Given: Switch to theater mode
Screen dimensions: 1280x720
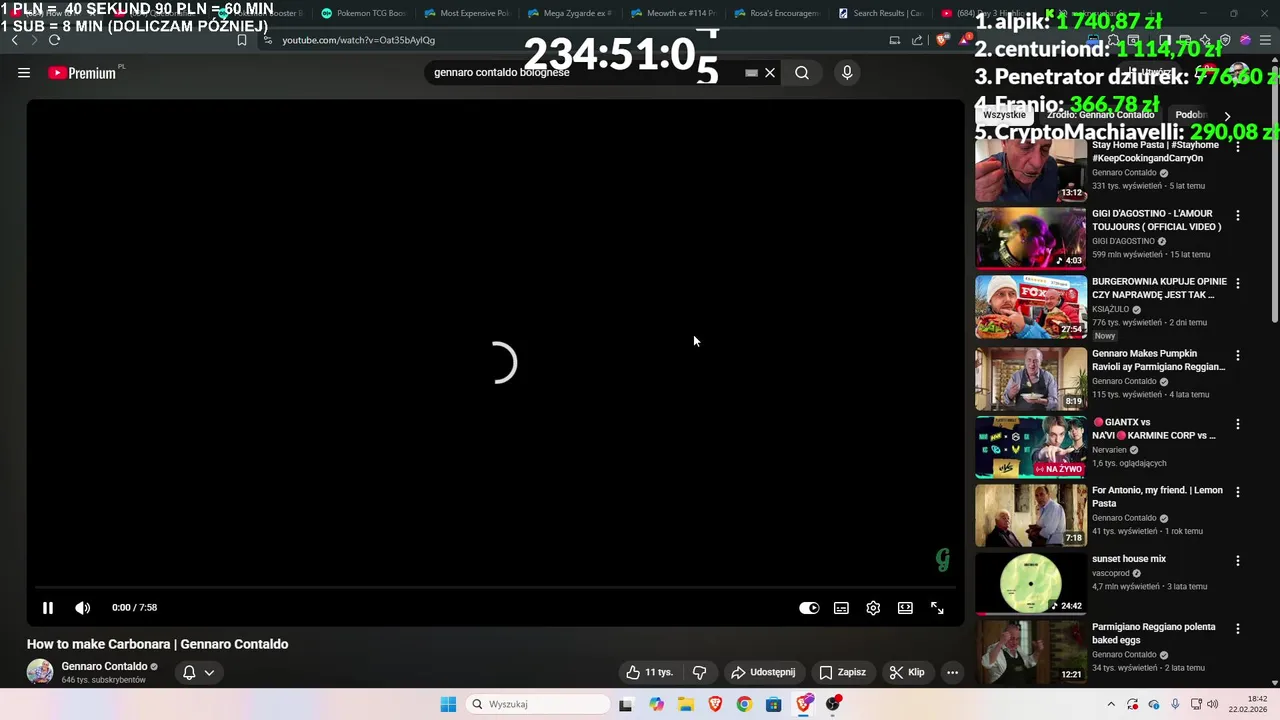Looking at the screenshot, I should pos(905,608).
